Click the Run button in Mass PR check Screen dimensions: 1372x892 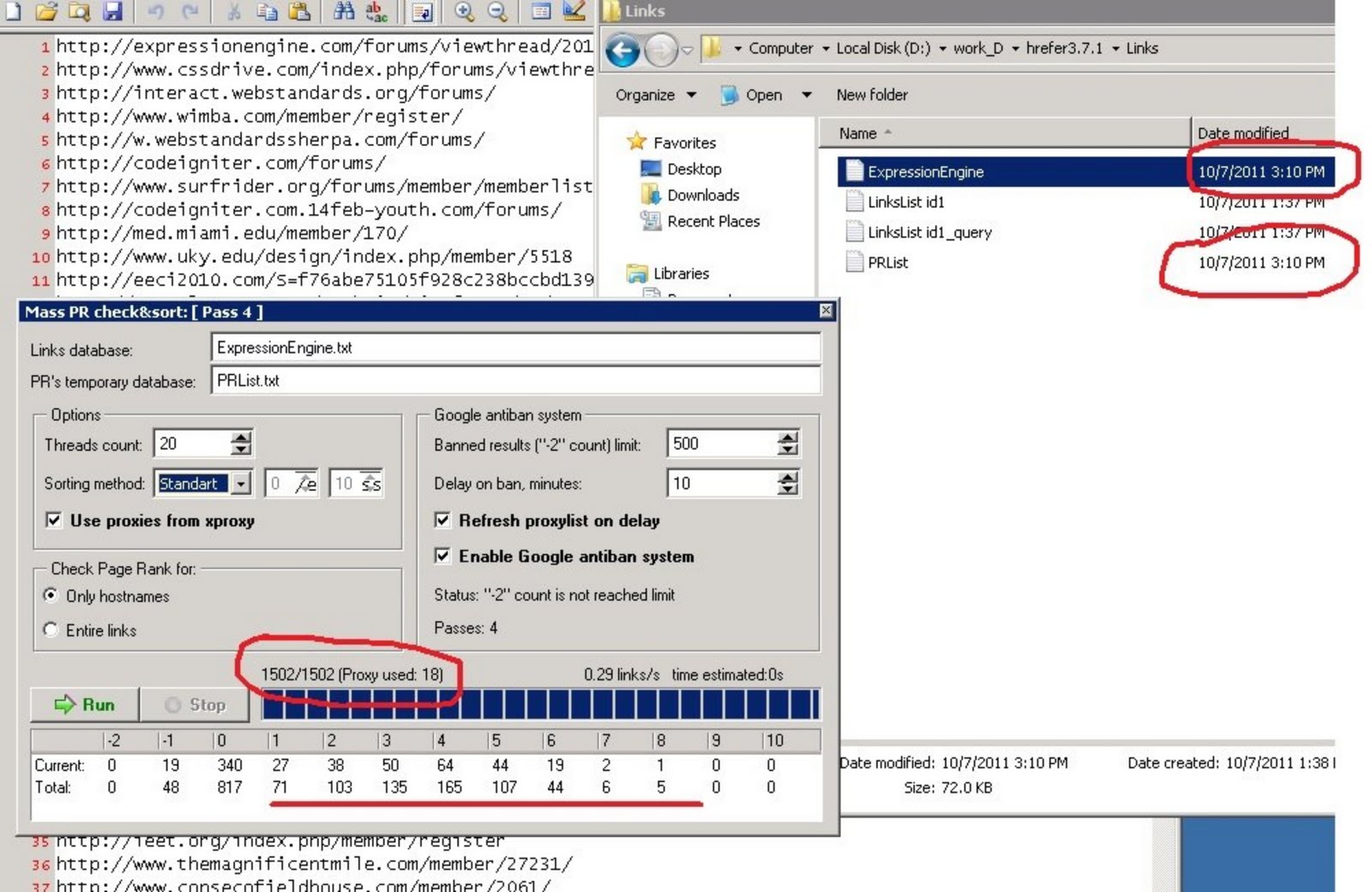point(84,704)
